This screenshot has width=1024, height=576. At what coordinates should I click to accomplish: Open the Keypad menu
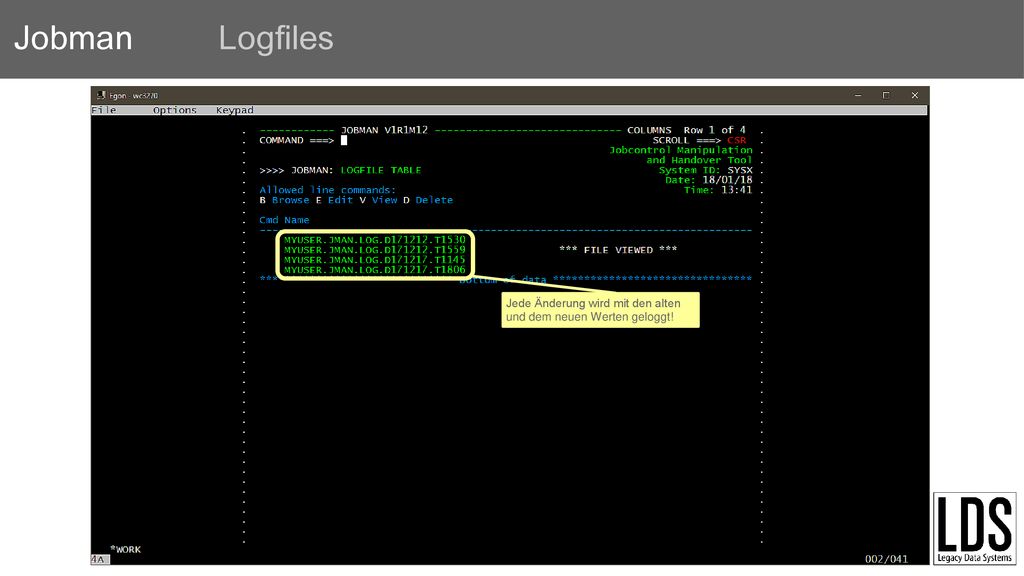[x=234, y=110]
